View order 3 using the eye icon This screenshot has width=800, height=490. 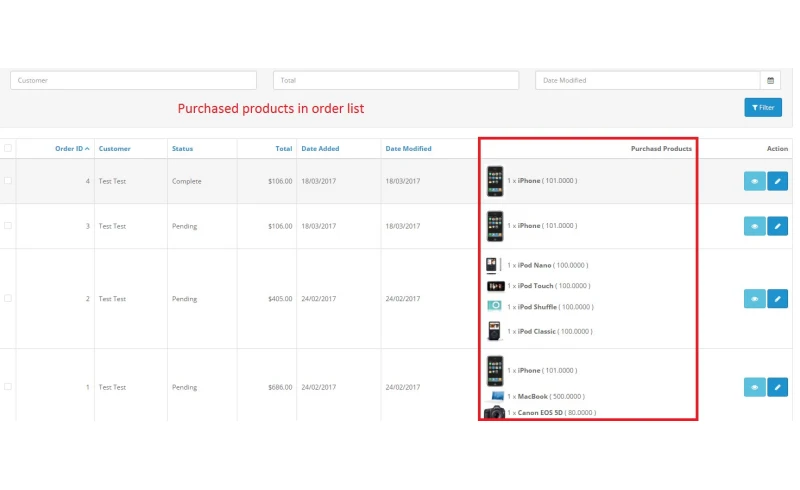click(x=754, y=226)
